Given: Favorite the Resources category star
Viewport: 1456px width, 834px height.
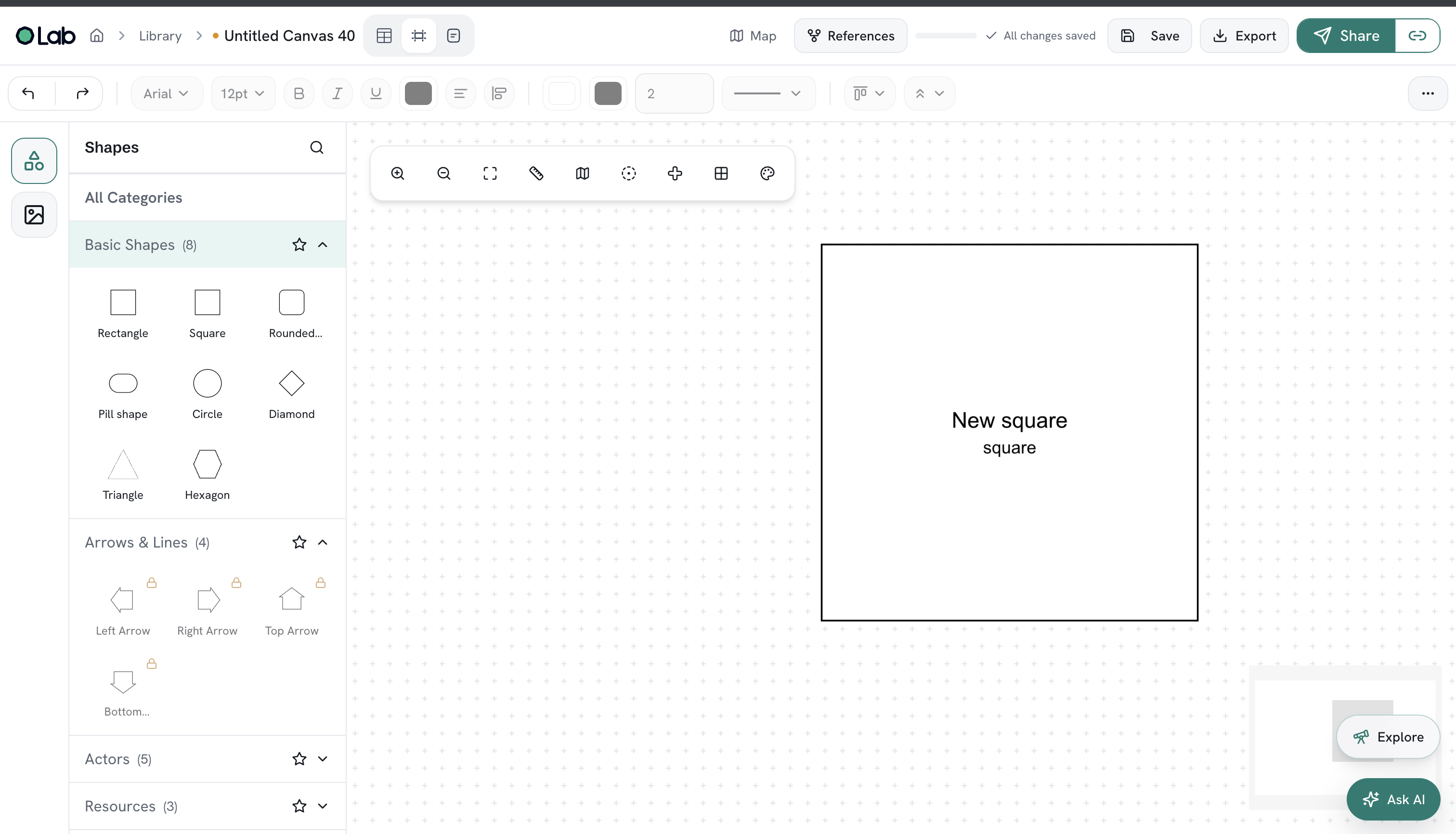Looking at the screenshot, I should [x=299, y=806].
